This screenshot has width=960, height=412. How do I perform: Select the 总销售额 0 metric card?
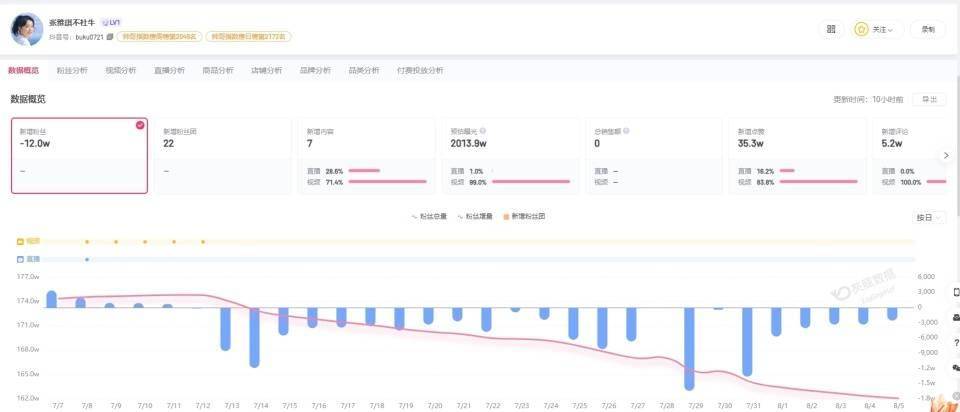coord(654,156)
